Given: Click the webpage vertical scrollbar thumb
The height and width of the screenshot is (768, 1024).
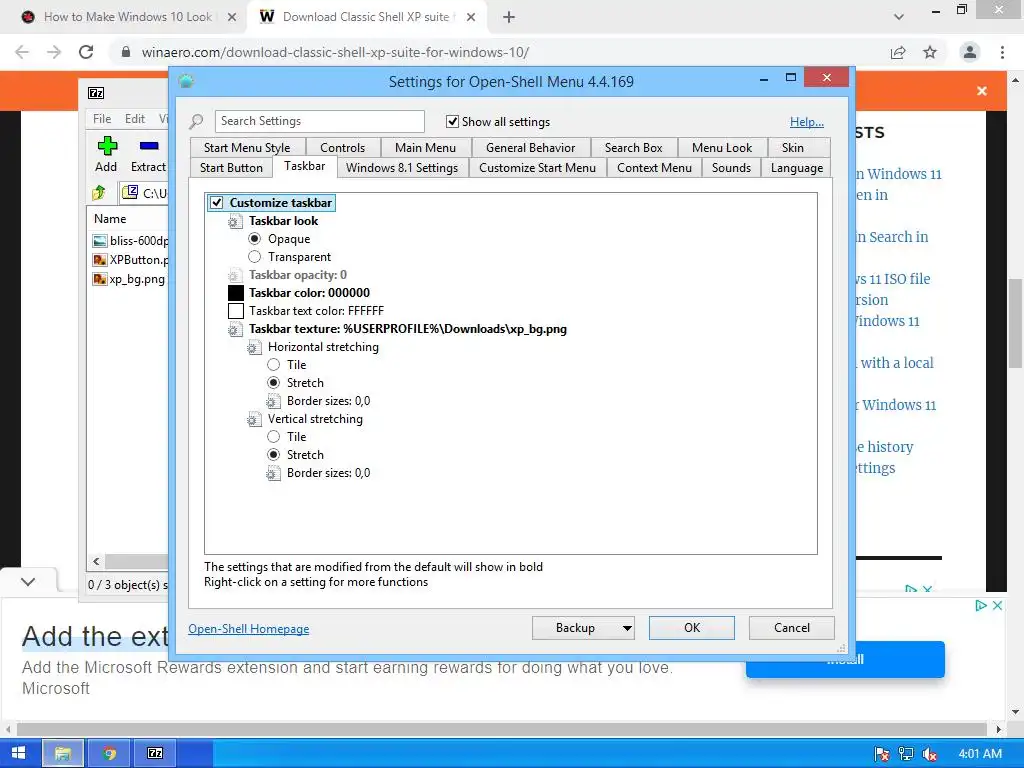Looking at the screenshot, I should [x=1015, y=323].
